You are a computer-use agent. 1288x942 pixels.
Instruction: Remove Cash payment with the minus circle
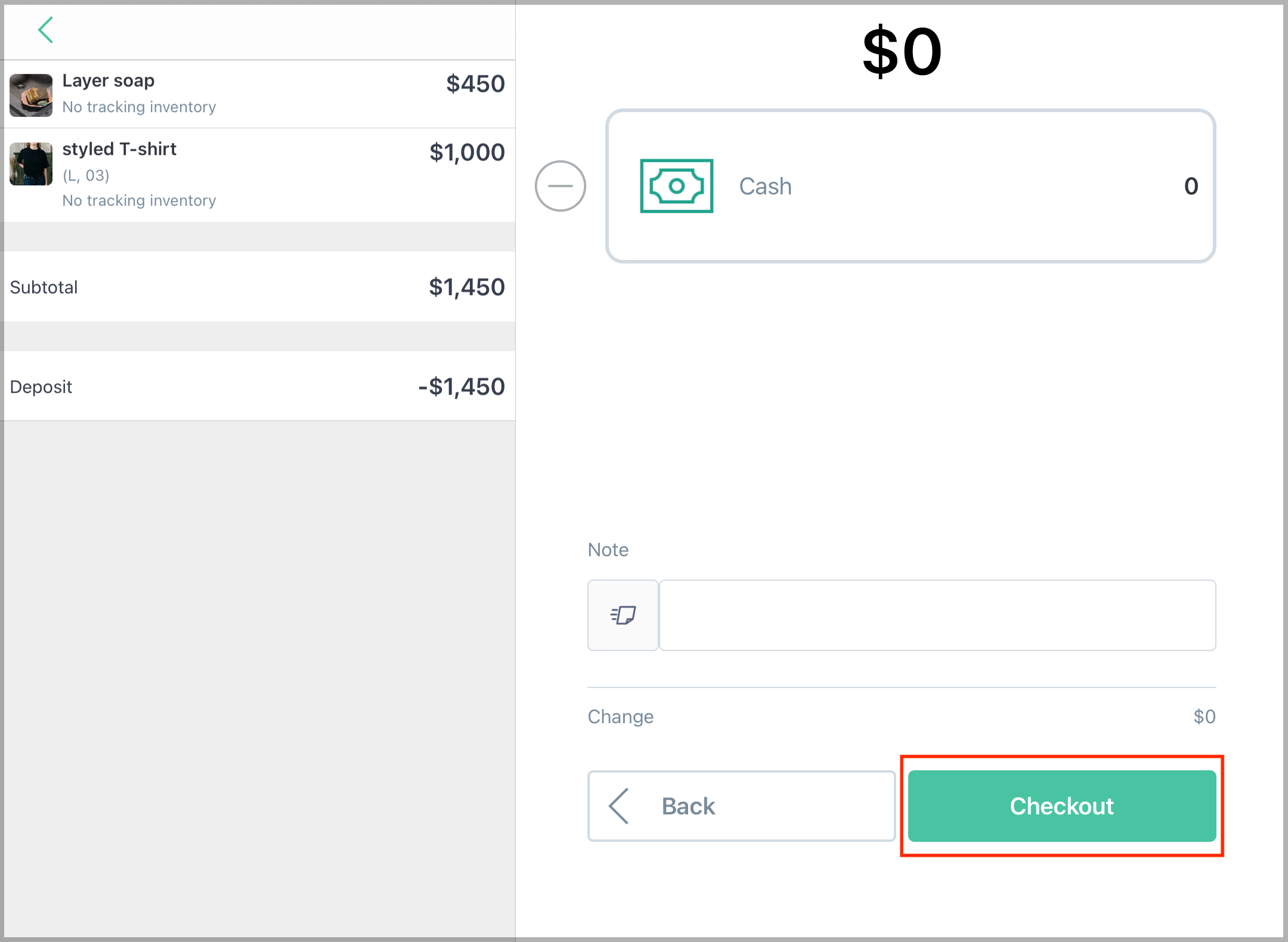point(560,186)
